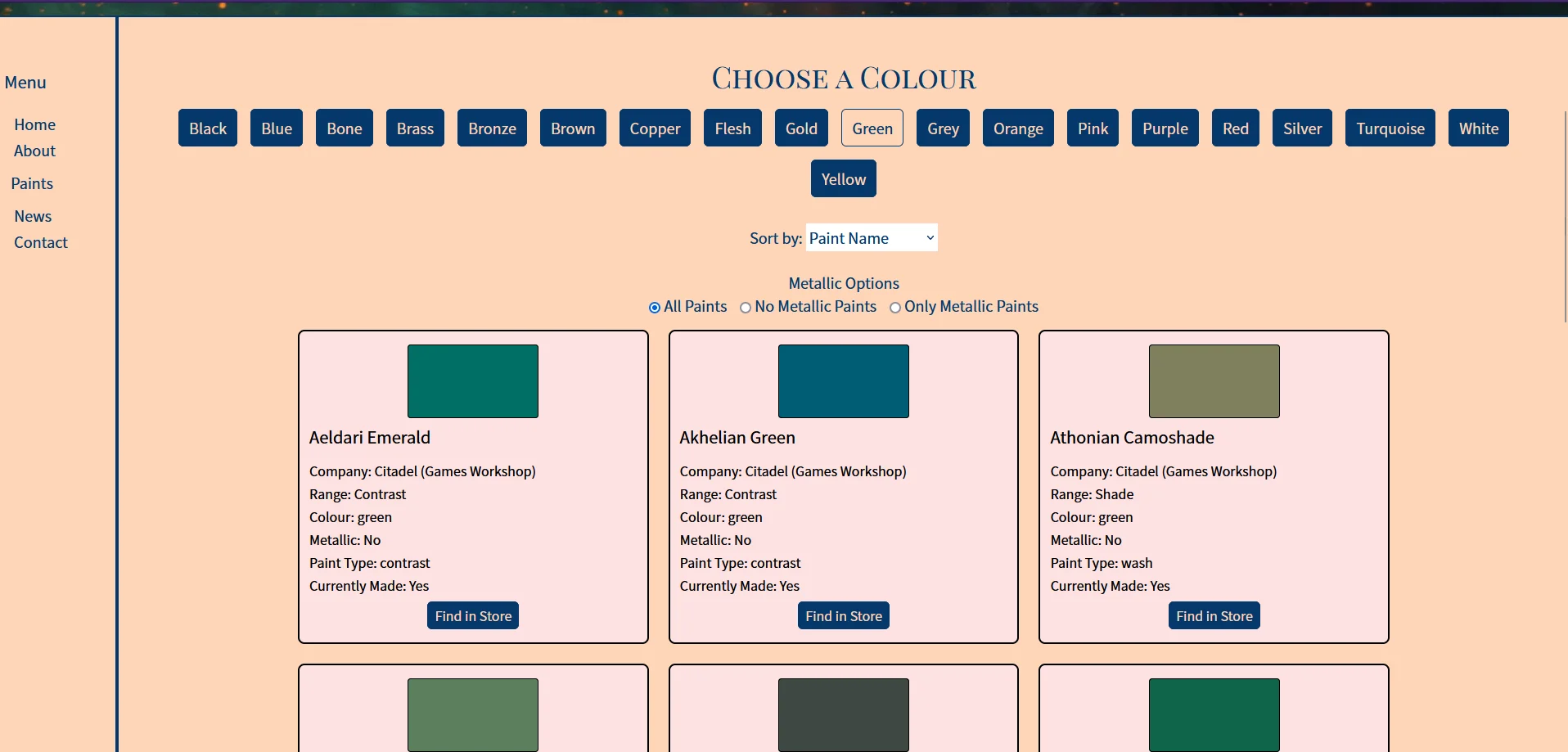Show Turquoise paints
This screenshot has height=752, width=1568.
[1390, 128]
